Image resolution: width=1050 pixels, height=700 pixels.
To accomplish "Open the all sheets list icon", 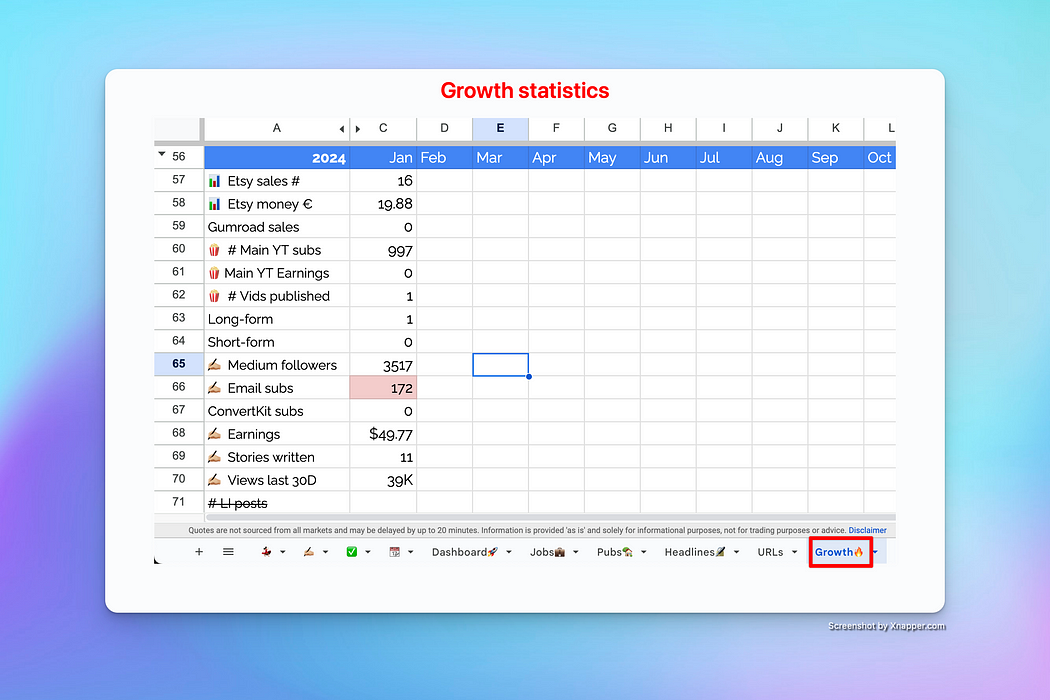I will click(227, 551).
